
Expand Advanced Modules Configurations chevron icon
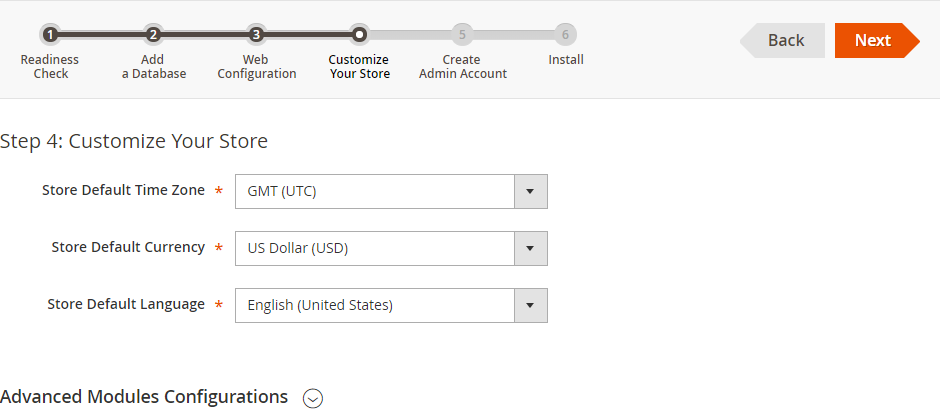coord(313,398)
